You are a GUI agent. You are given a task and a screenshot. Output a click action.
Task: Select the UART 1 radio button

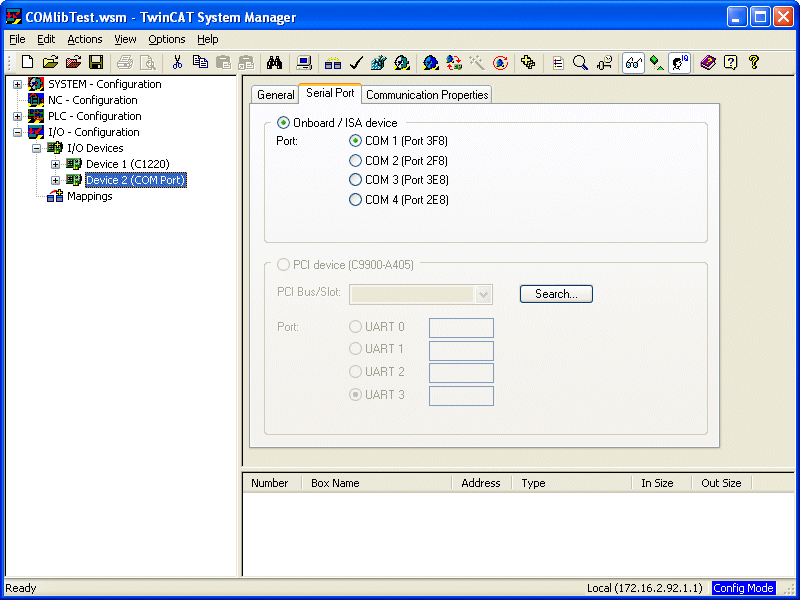point(355,349)
